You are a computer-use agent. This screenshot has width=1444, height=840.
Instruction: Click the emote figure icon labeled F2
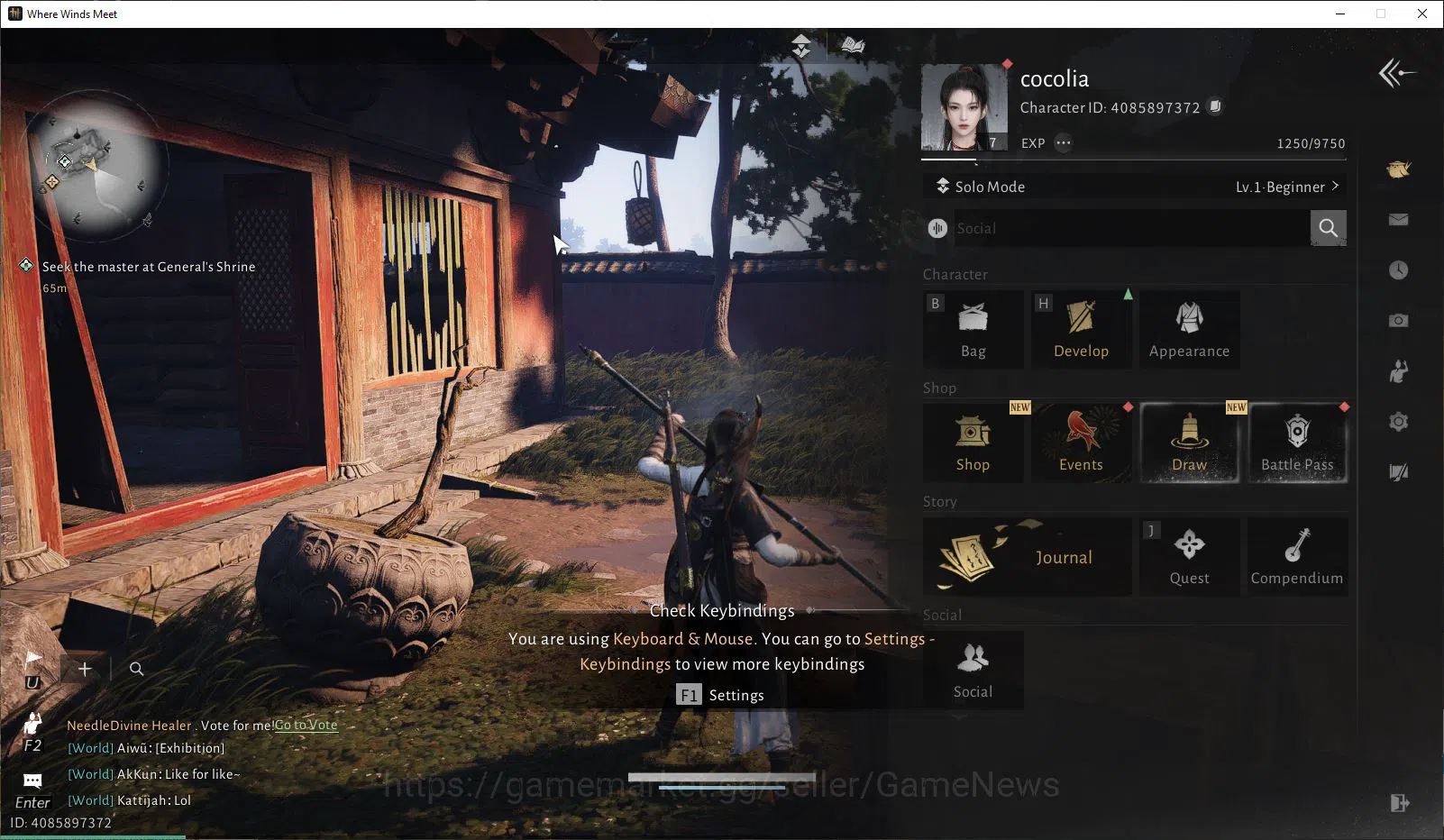click(33, 724)
